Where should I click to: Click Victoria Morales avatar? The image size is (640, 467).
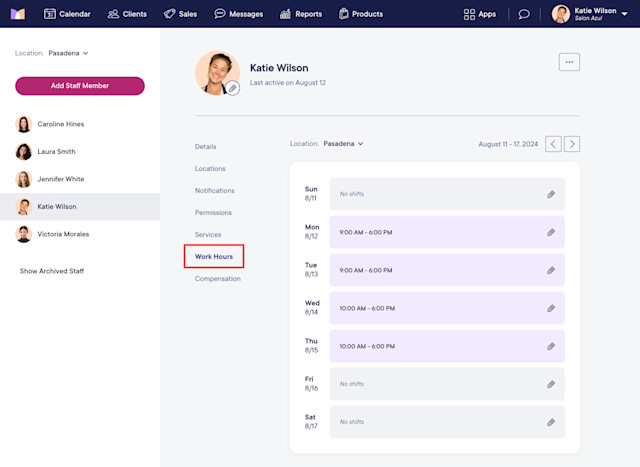24,234
